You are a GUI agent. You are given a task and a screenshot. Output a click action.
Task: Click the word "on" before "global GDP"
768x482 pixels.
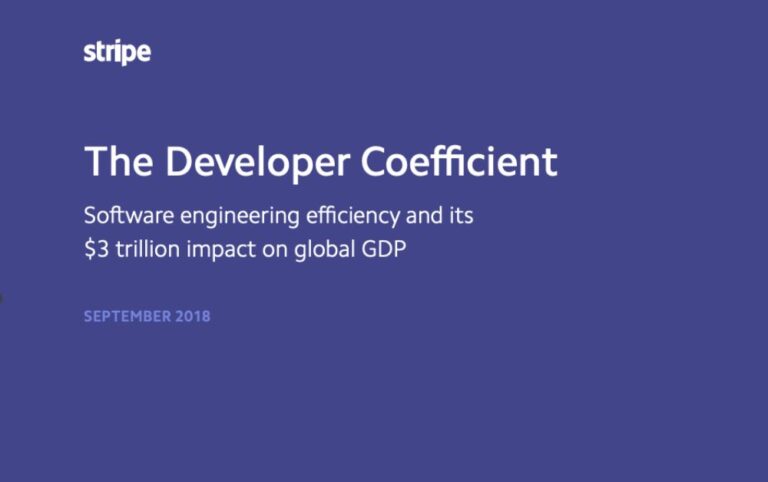(x=276, y=250)
